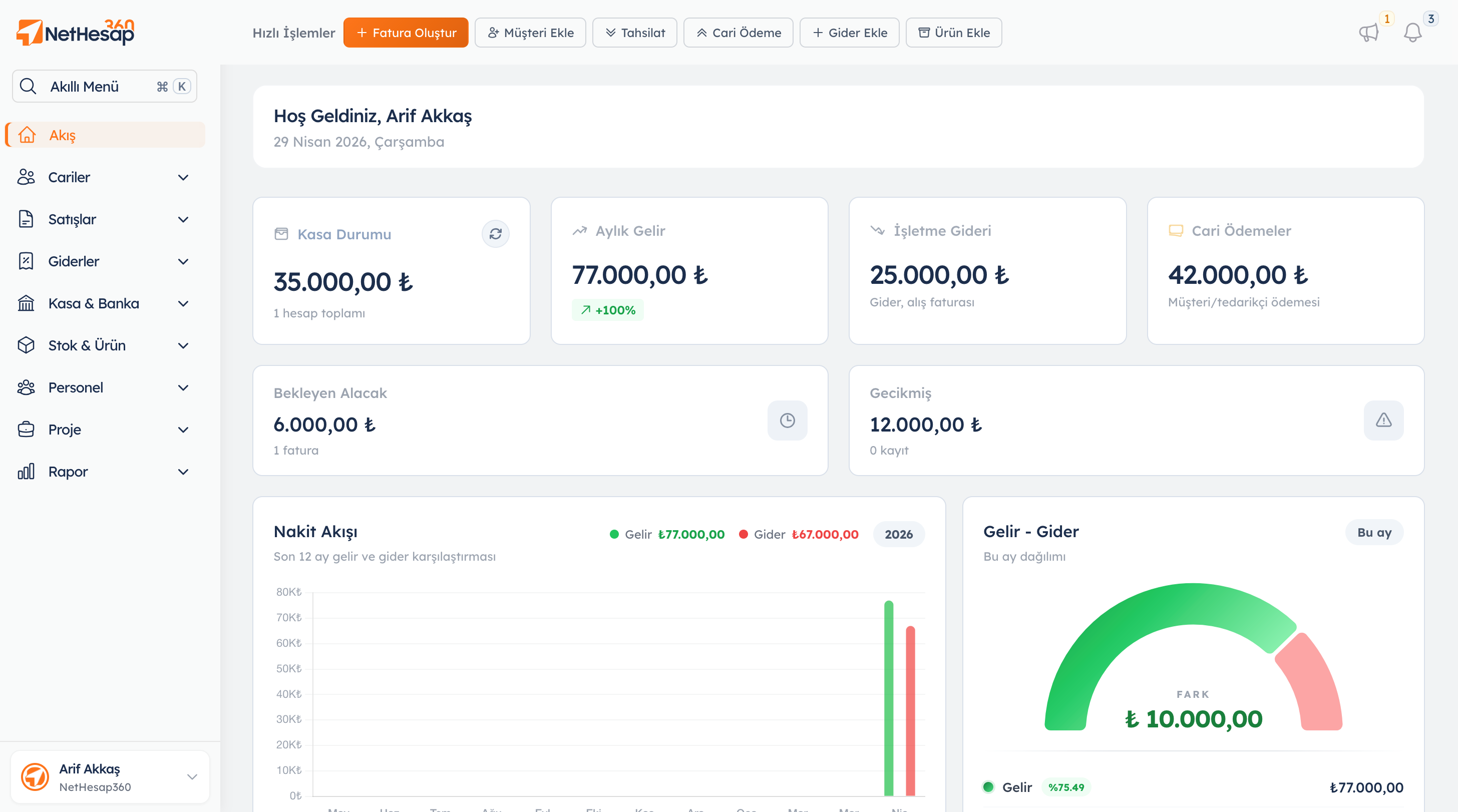Click the plus icon in Fatura Oluştur
Viewport: 1458px width, 812px height.
(x=362, y=33)
